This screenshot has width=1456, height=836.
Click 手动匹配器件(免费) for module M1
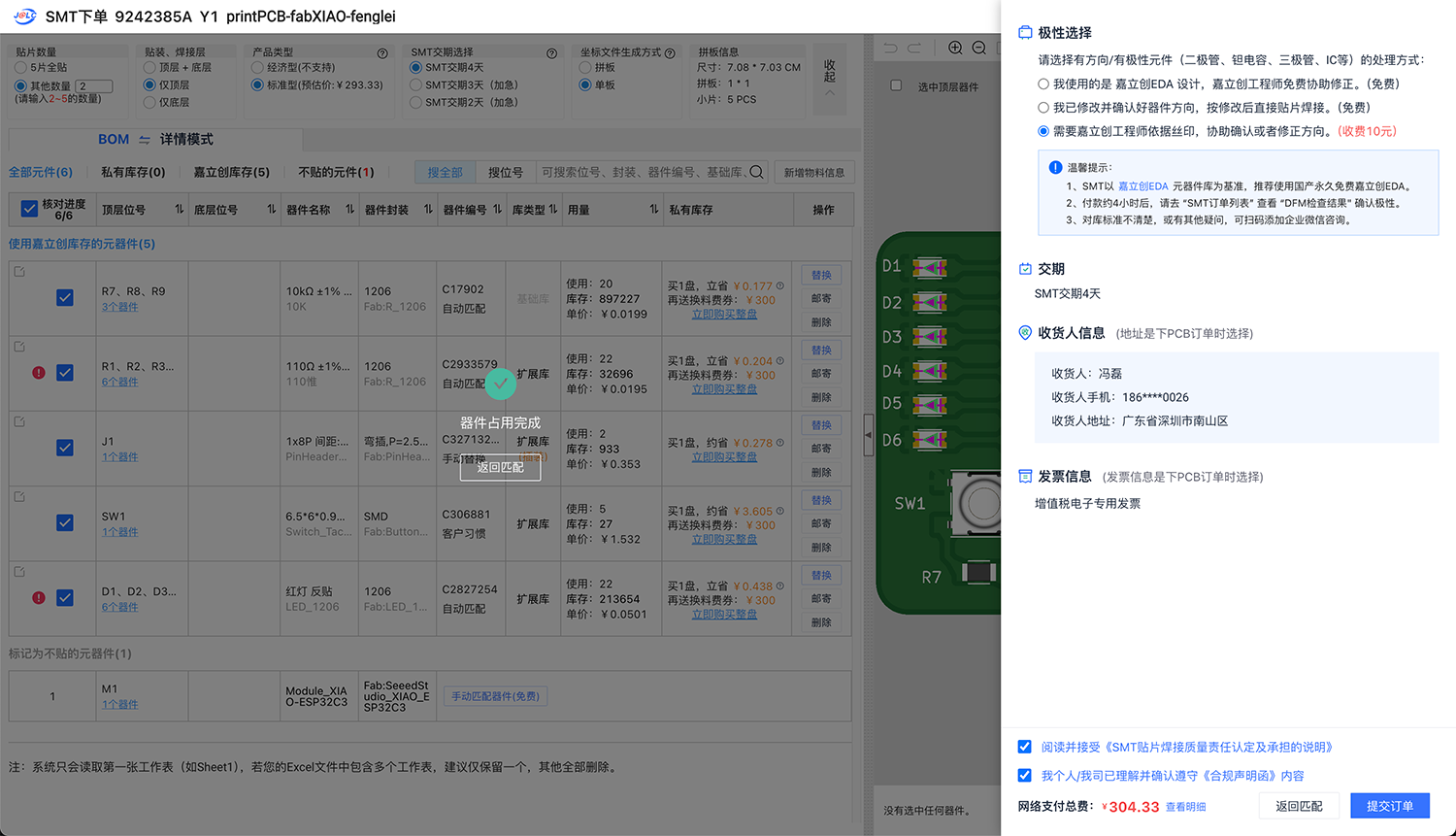[x=495, y=696]
